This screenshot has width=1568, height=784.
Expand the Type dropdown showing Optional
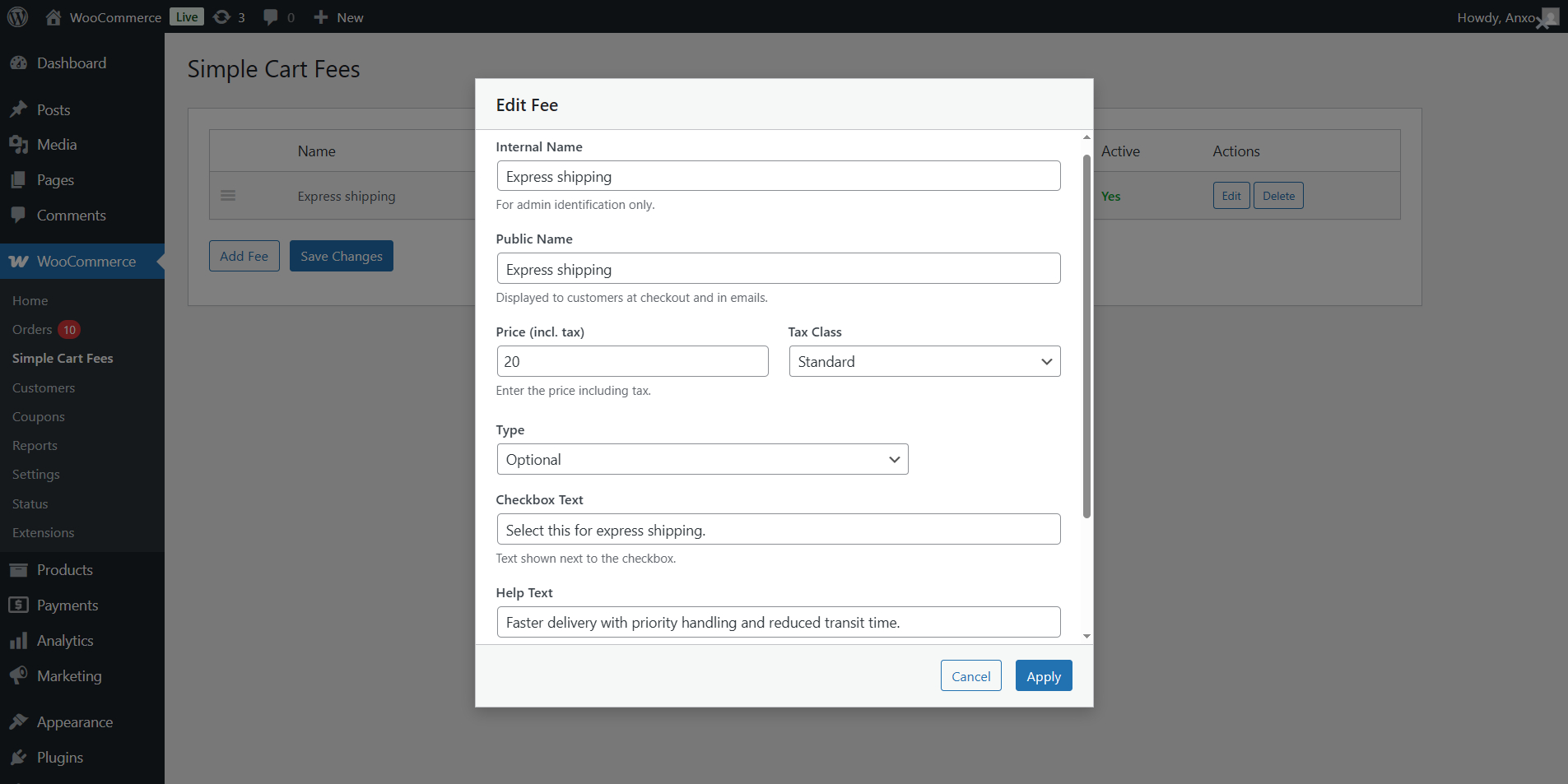pyautogui.click(x=701, y=459)
